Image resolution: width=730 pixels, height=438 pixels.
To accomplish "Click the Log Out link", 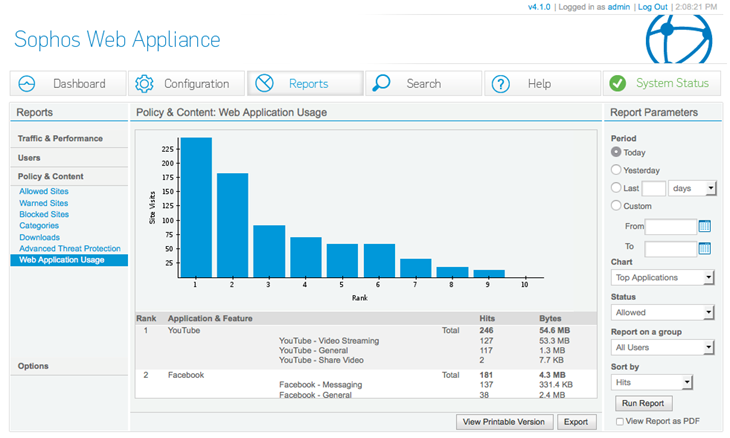I will 652,7.
